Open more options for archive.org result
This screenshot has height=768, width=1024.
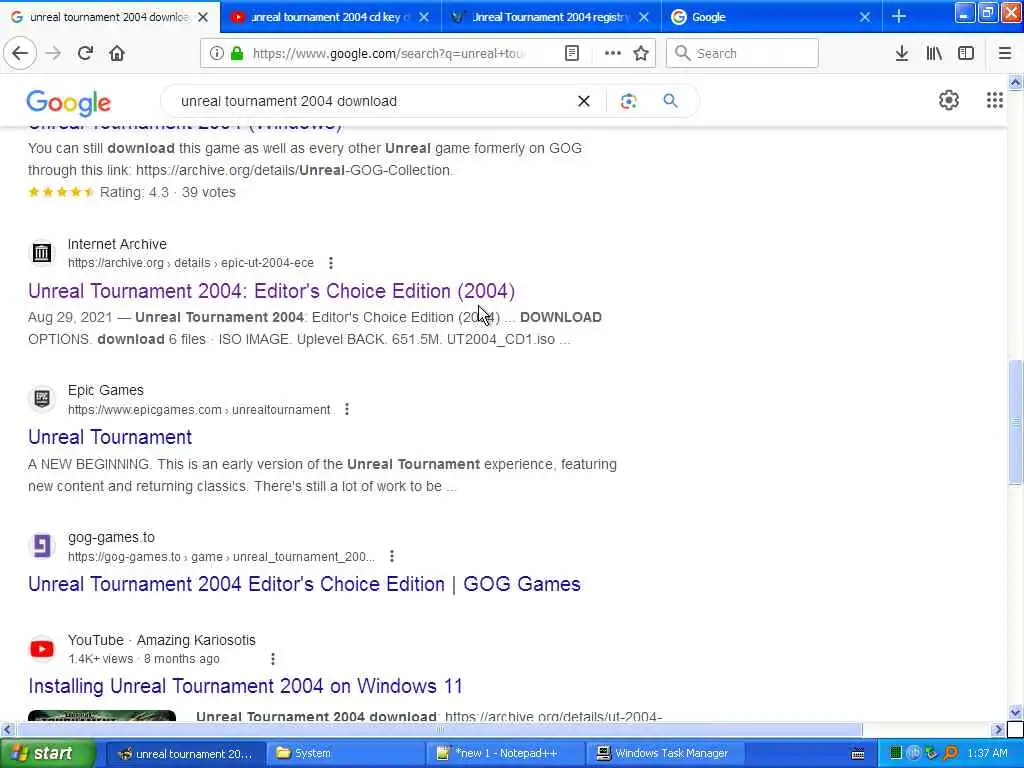tap(331, 263)
